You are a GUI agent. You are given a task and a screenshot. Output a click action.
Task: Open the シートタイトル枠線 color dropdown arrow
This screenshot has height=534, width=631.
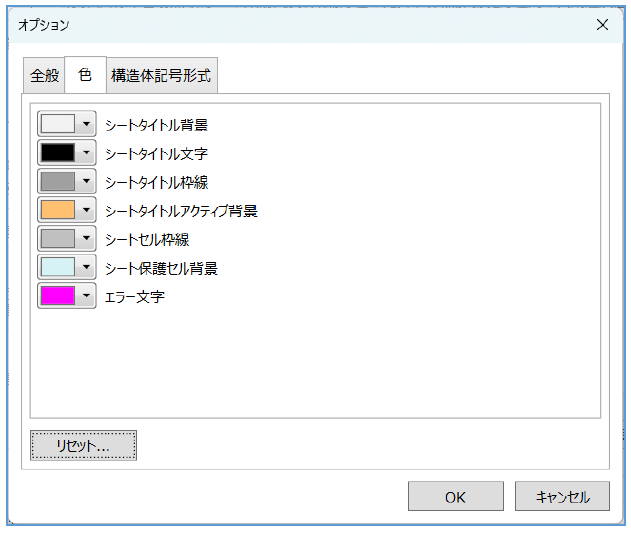pos(87,181)
